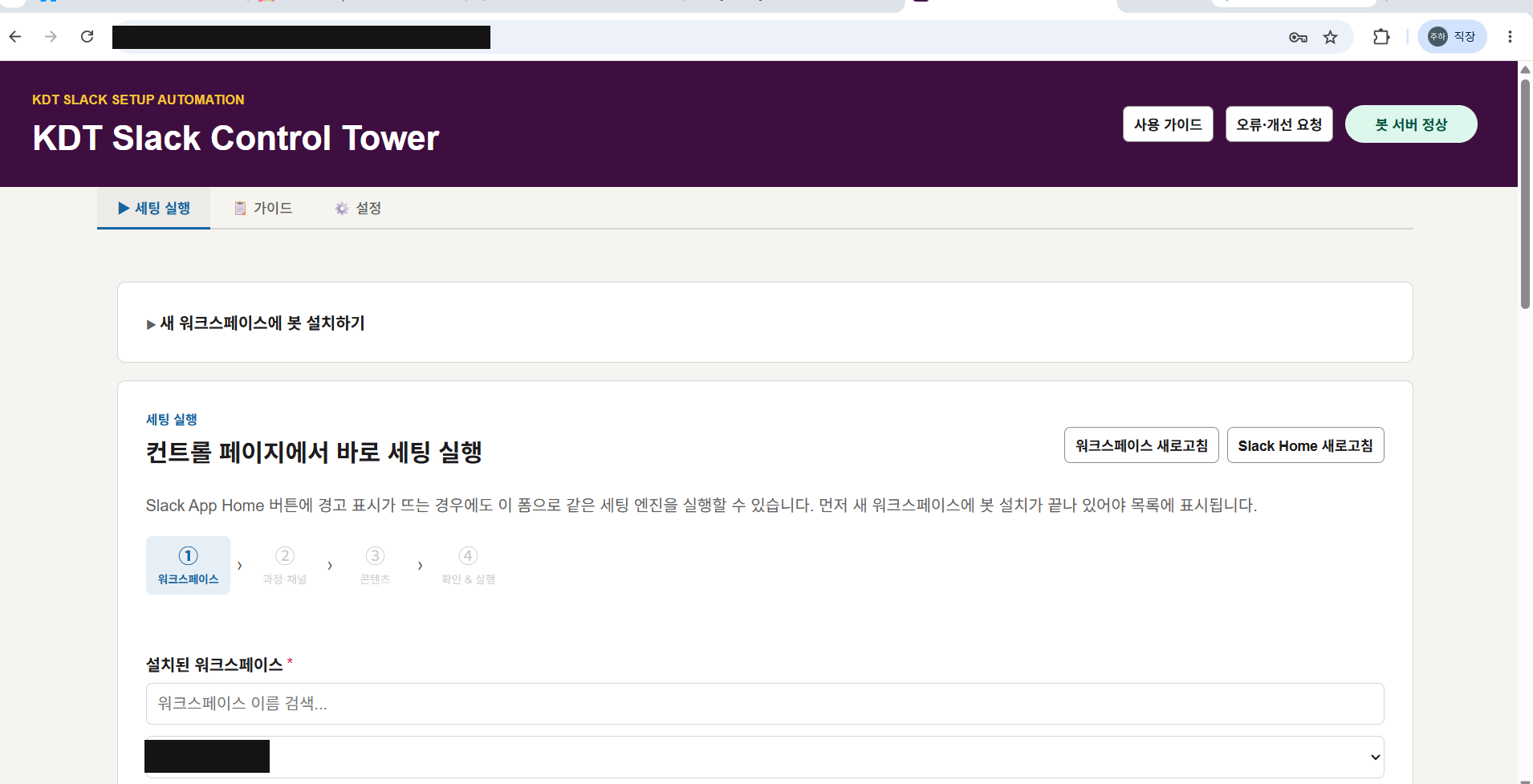The height and width of the screenshot is (784, 1533).
Task: Click the 오류·개선 요청 button
Action: tap(1279, 124)
